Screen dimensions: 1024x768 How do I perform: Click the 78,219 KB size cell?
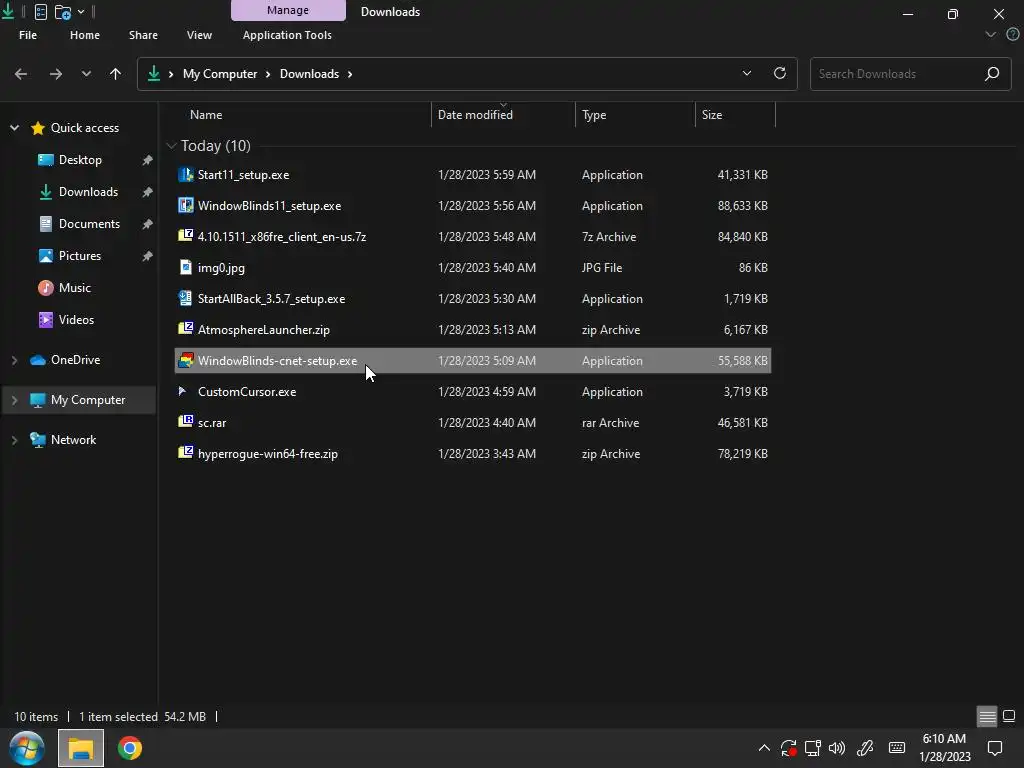743,454
